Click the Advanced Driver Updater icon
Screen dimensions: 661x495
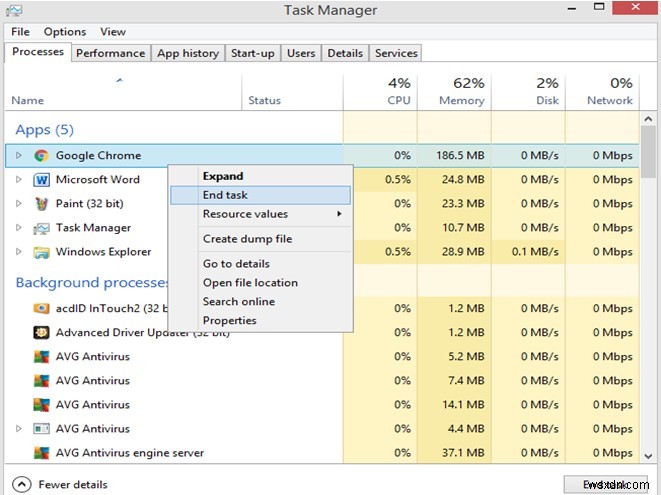(41, 333)
